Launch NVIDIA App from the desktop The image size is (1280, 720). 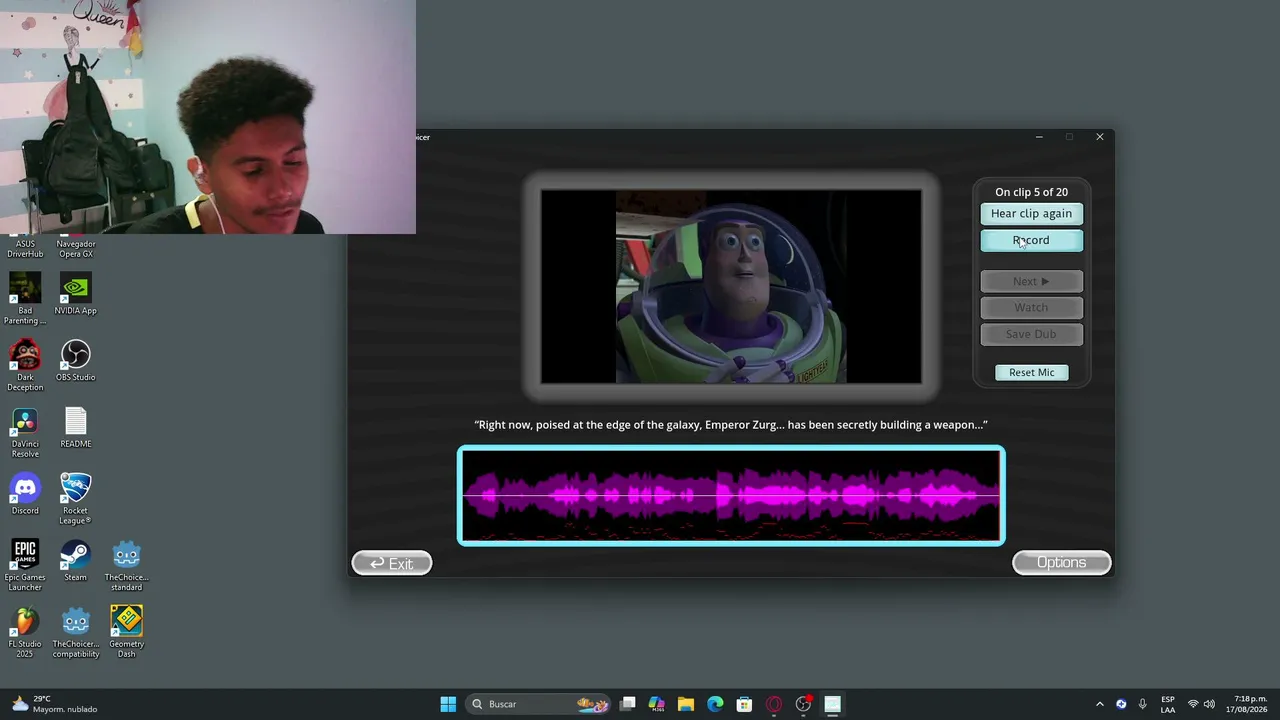(x=76, y=294)
